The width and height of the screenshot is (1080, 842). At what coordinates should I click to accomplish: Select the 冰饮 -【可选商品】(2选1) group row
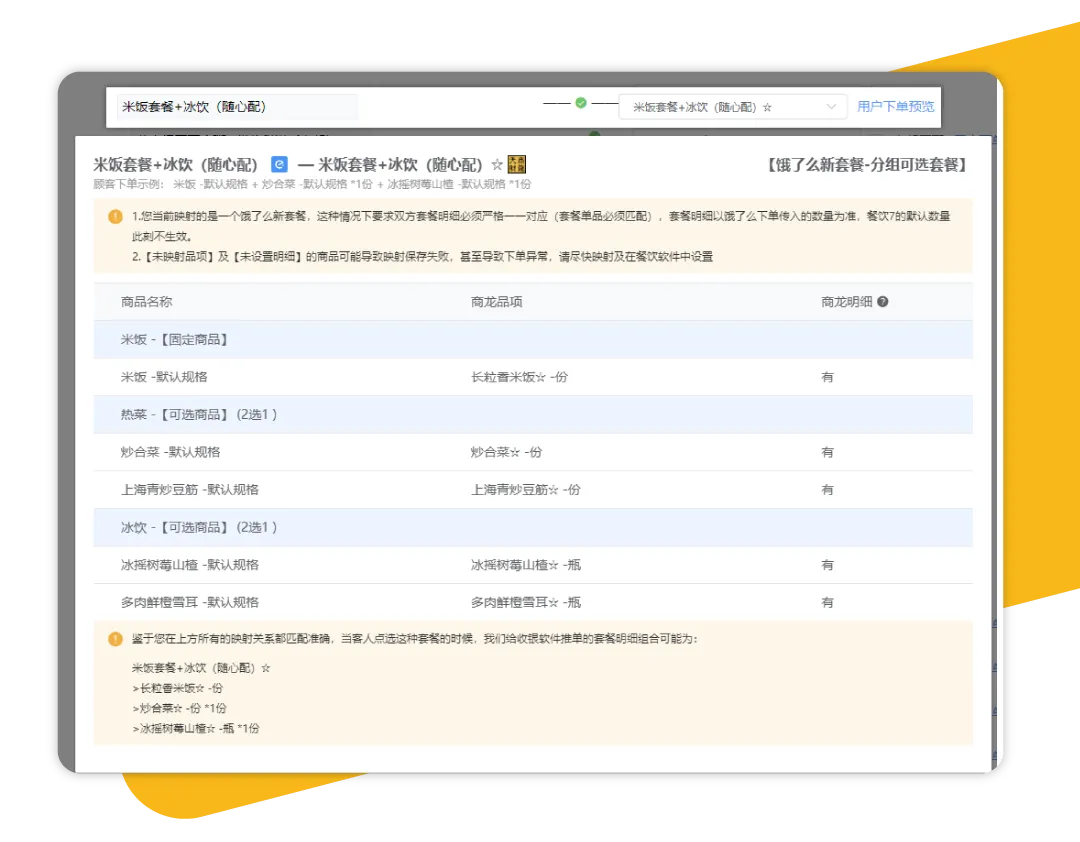532,528
